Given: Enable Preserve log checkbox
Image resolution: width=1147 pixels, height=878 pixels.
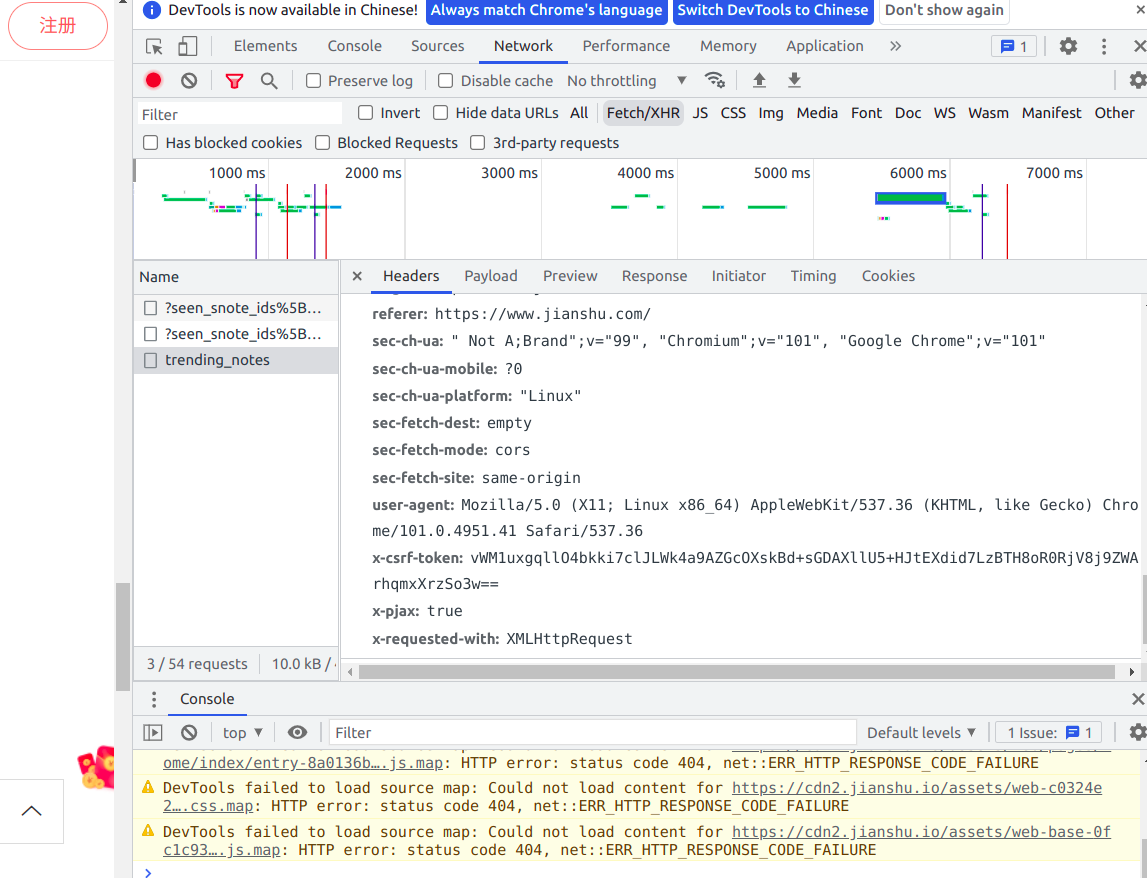Looking at the screenshot, I should [x=313, y=80].
